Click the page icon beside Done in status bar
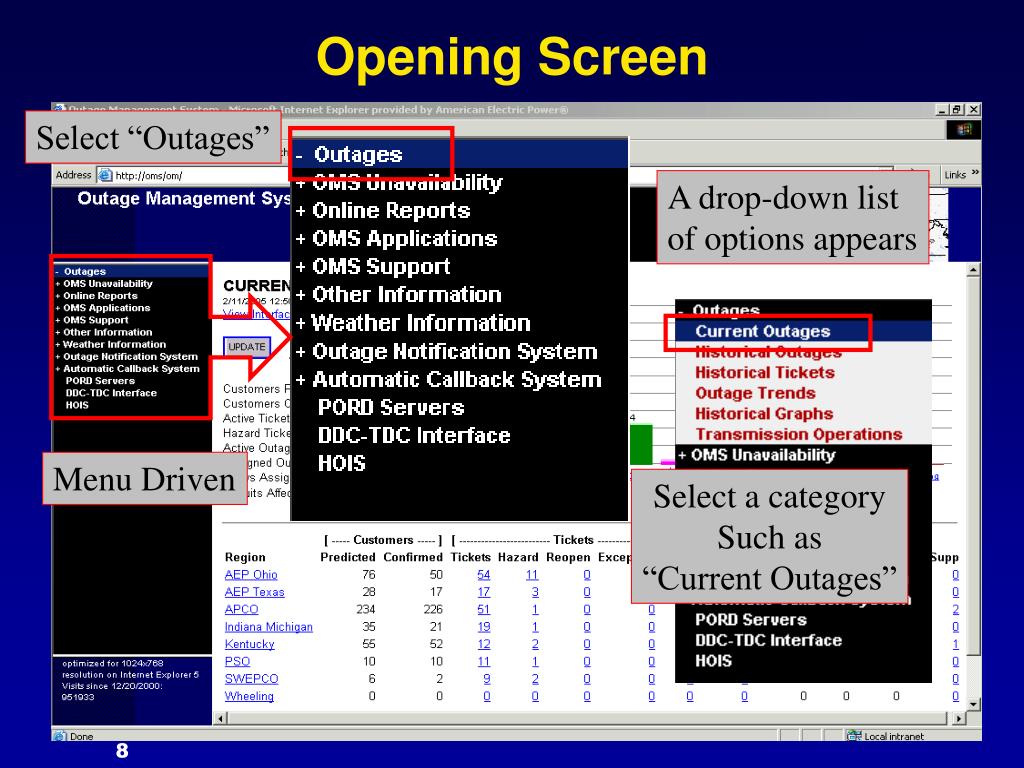Screen dimensions: 1024x768 tap(60, 735)
